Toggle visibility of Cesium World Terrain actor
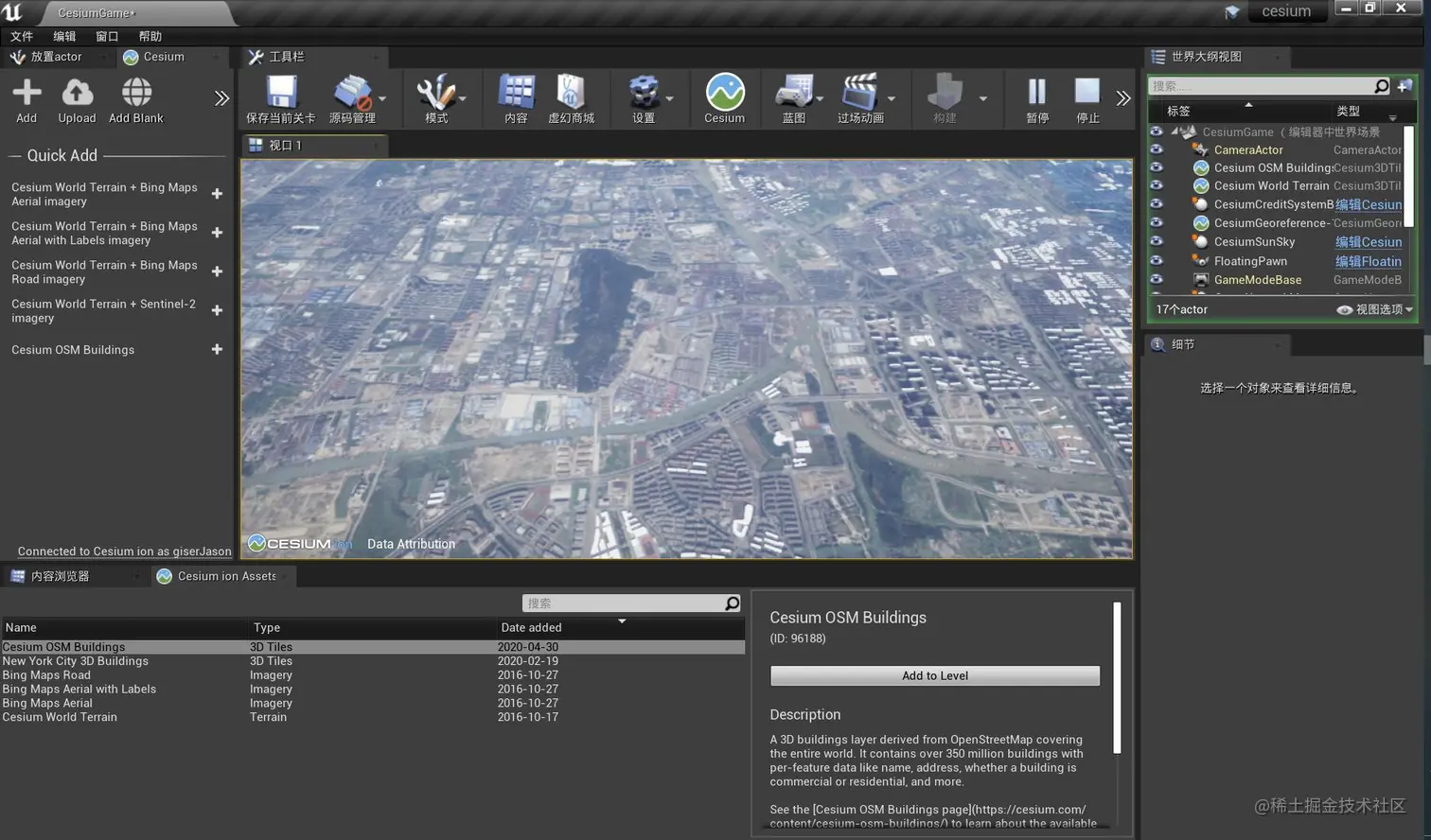The height and width of the screenshot is (840, 1431). coord(1157,185)
